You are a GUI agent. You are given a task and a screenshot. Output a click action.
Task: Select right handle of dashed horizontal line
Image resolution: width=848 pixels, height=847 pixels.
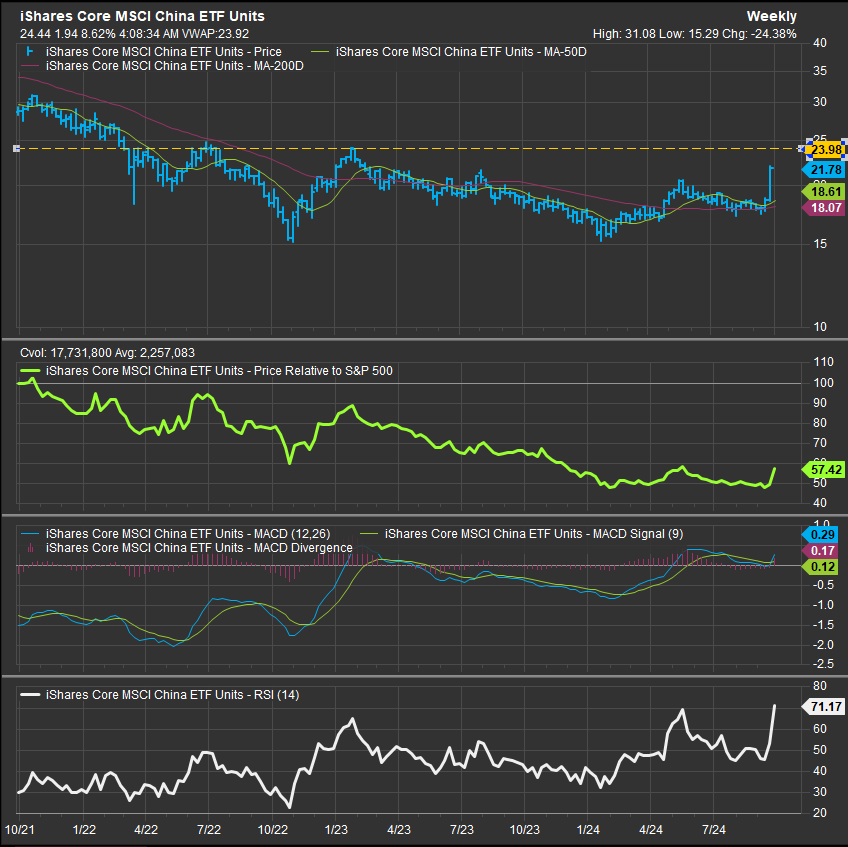pyautogui.click(x=802, y=148)
